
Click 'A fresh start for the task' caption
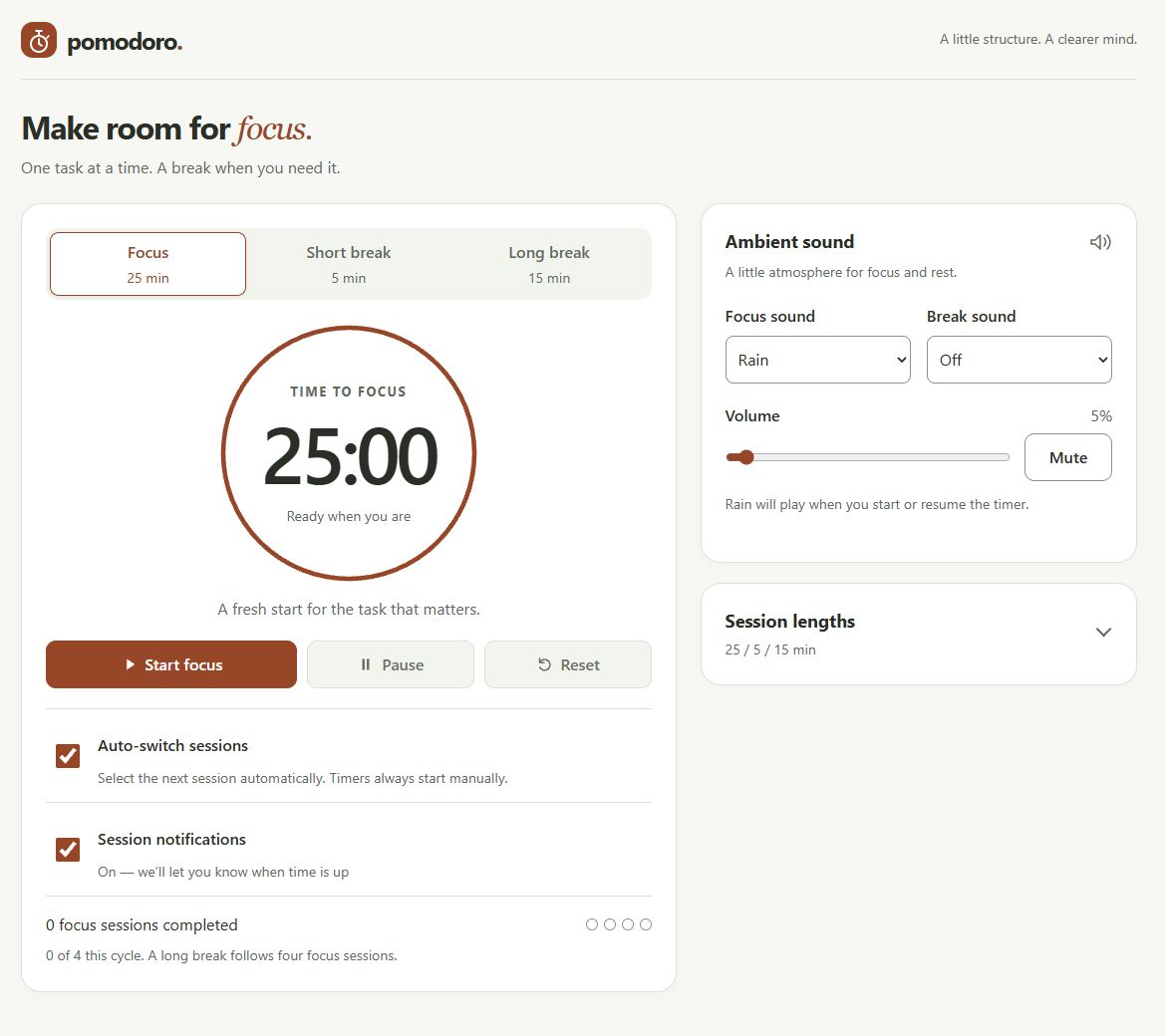pyautogui.click(x=349, y=610)
